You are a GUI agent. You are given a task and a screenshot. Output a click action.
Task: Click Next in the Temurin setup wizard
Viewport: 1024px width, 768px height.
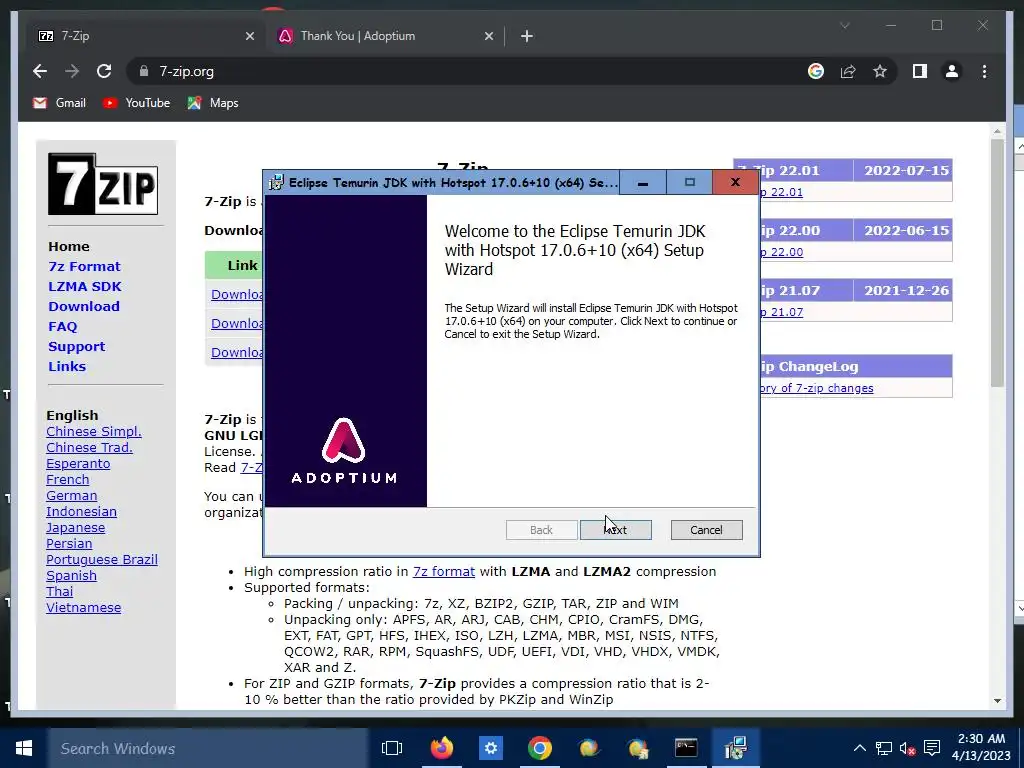[x=615, y=530]
